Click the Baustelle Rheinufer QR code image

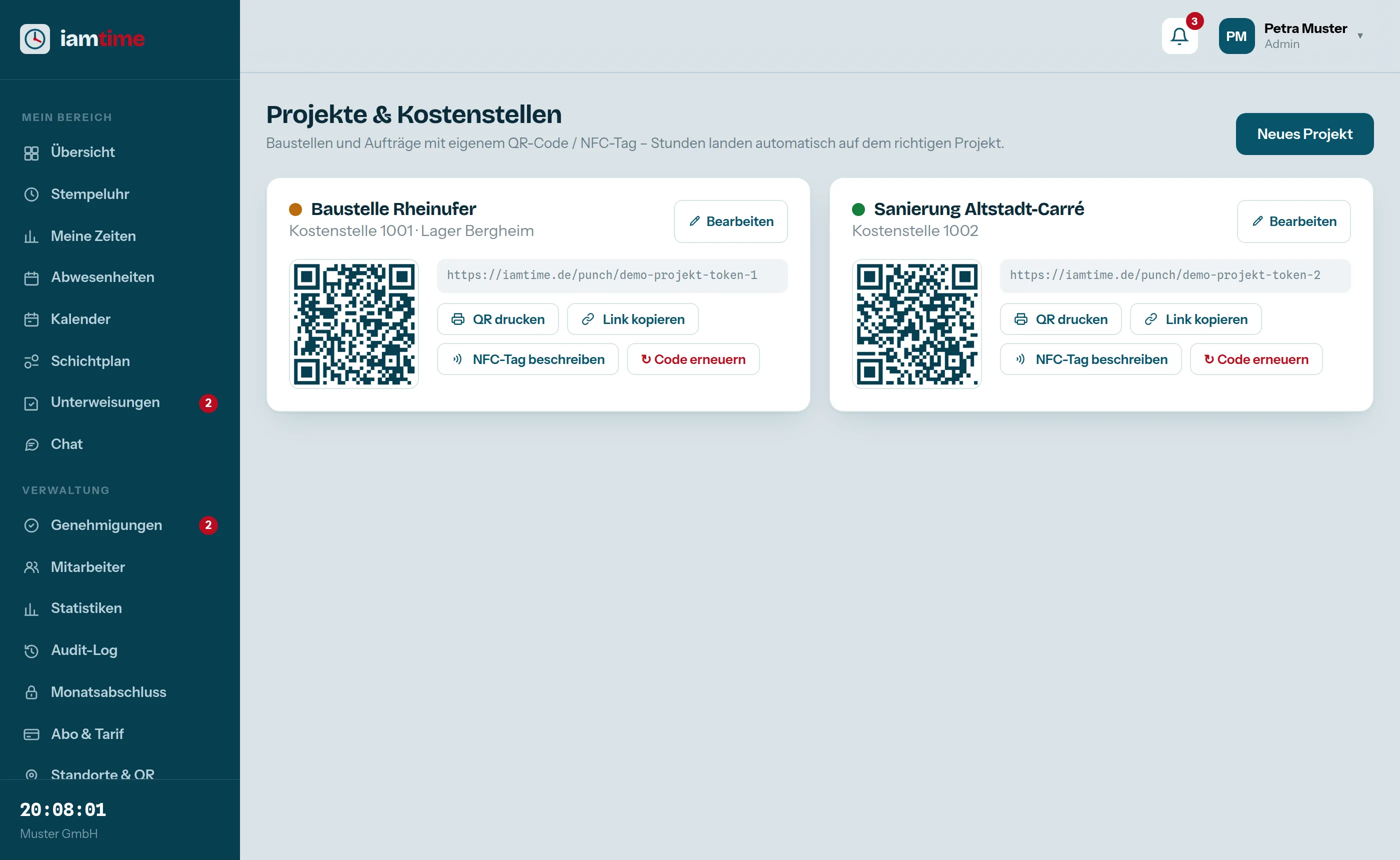pyautogui.click(x=353, y=324)
